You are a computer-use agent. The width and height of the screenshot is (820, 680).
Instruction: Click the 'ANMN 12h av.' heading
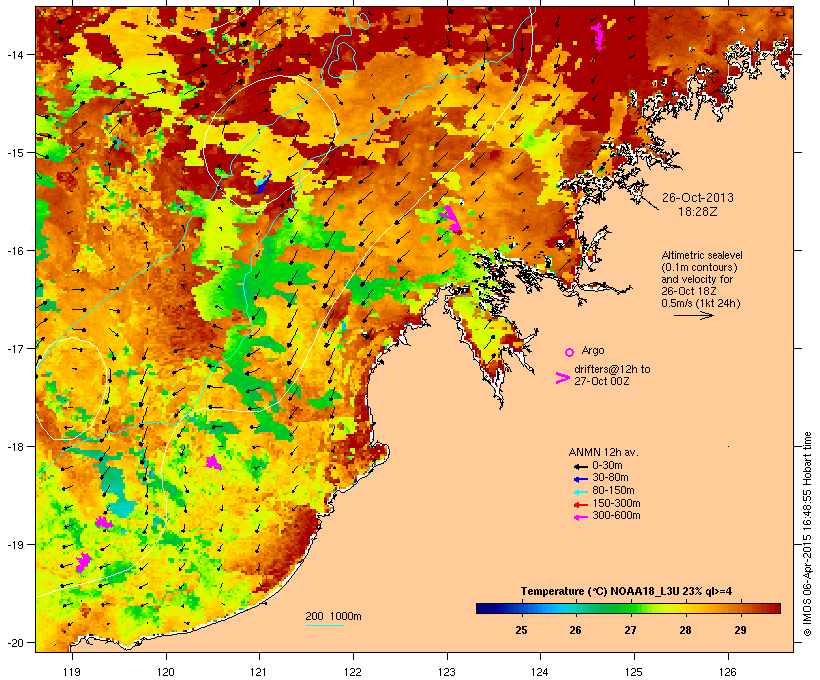point(603,452)
